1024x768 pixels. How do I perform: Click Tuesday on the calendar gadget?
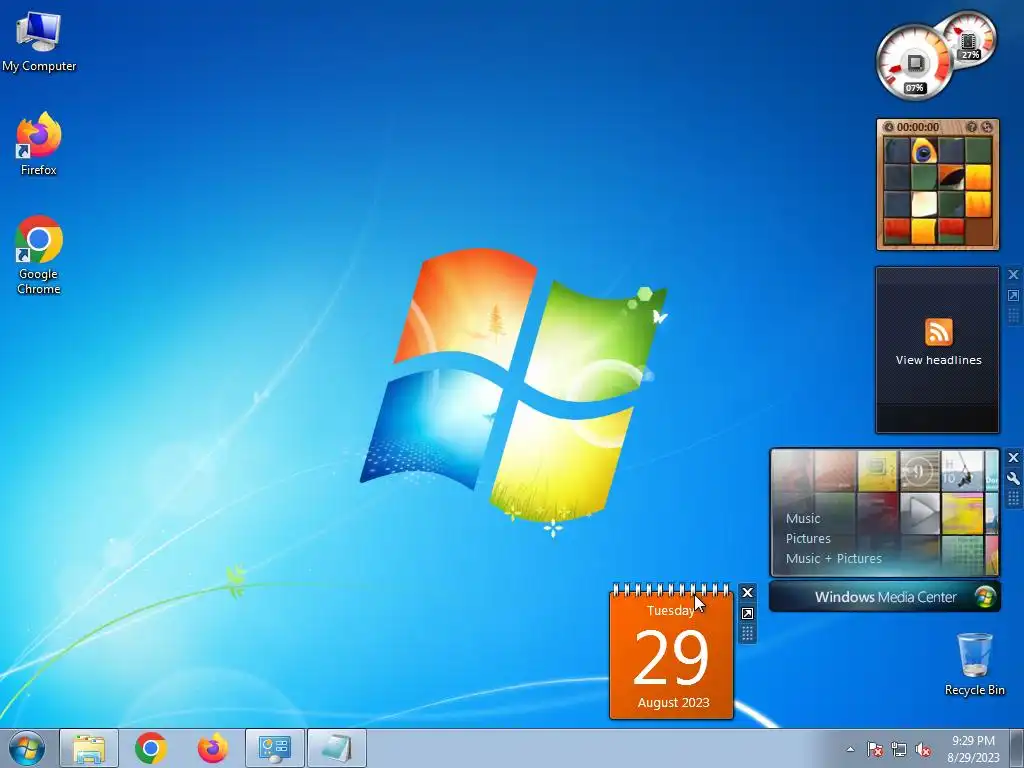(x=671, y=611)
